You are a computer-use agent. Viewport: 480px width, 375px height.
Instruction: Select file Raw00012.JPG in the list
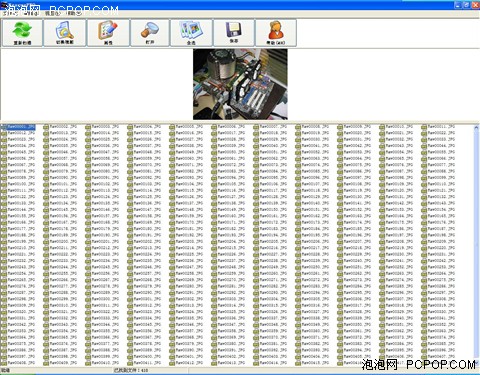(x=21, y=133)
